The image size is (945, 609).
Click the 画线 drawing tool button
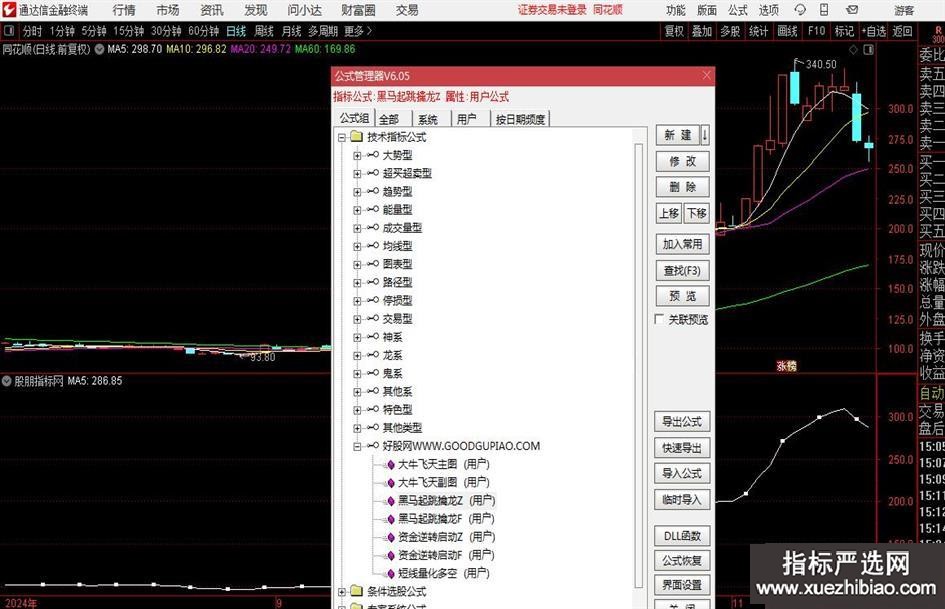(x=788, y=31)
